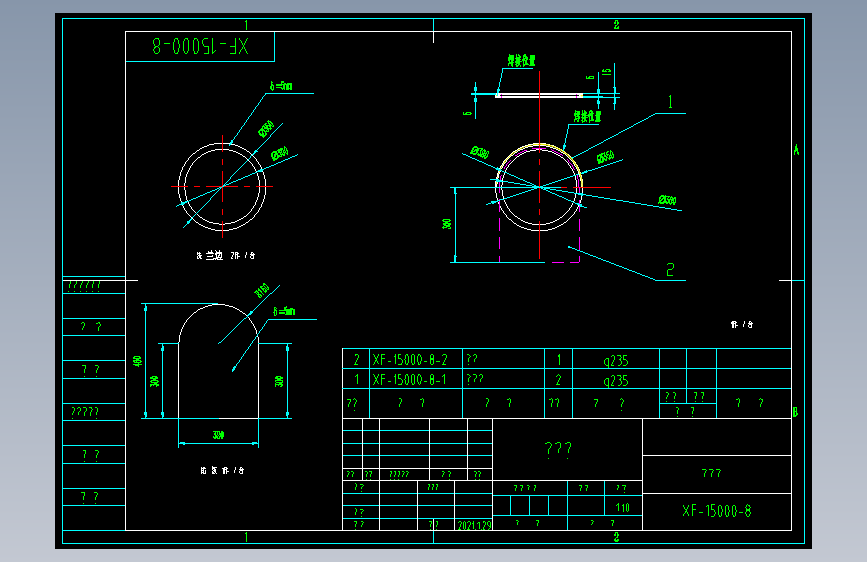Select the 400 overall height dimension
Viewport: 867px width, 562px height.
pos(138,361)
